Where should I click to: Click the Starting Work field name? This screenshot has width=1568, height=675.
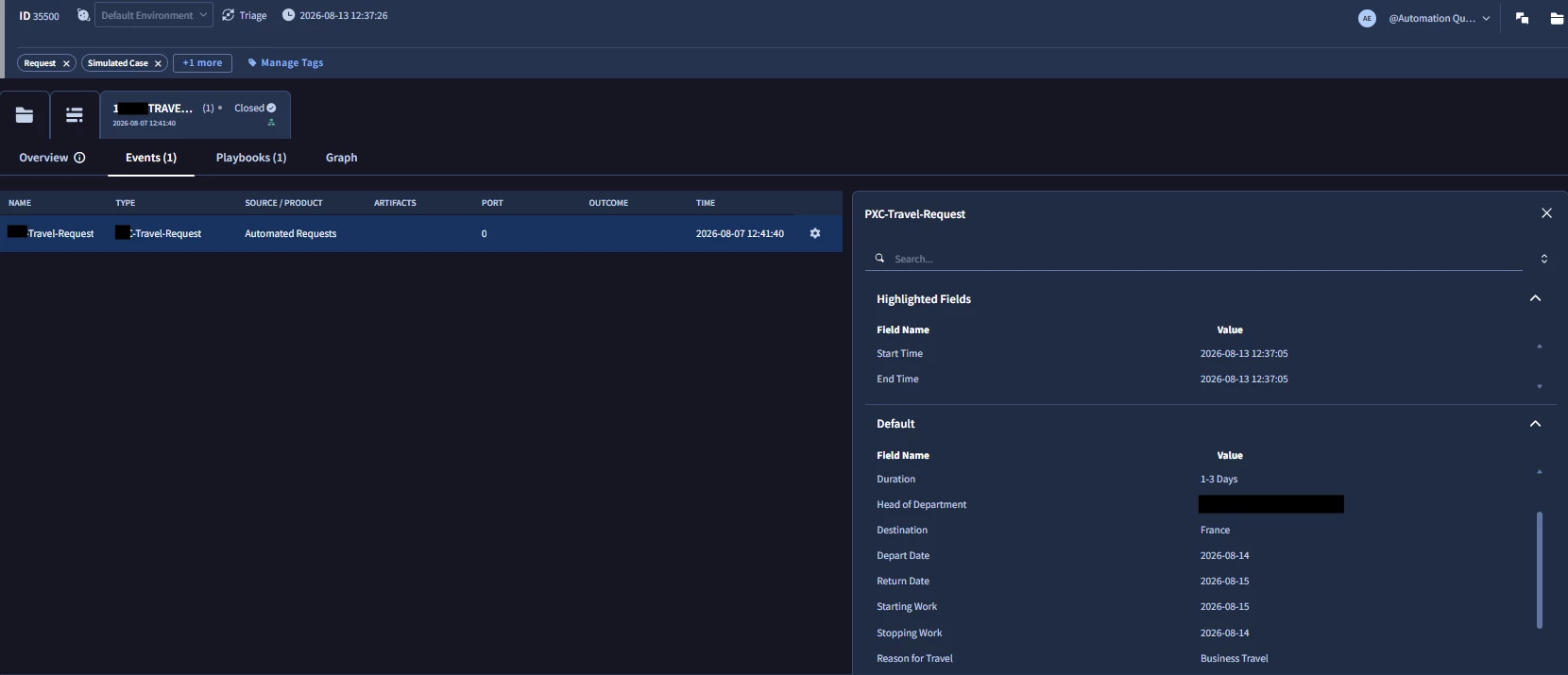pyautogui.click(x=907, y=606)
